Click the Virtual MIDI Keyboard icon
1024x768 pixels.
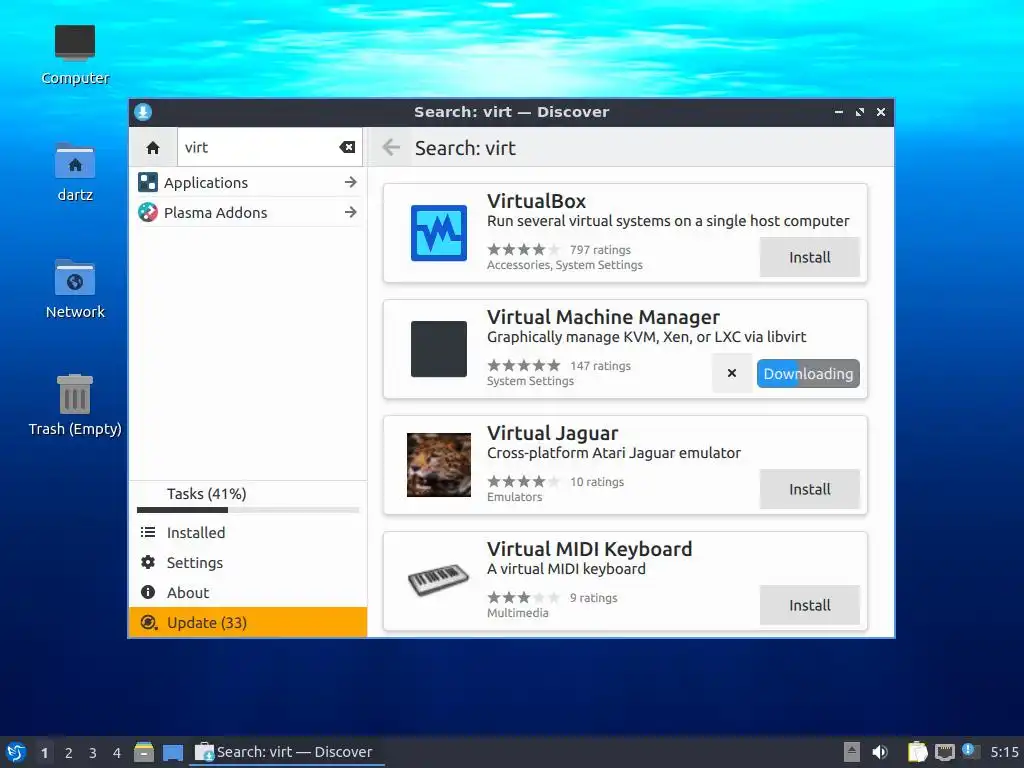(438, 580)
